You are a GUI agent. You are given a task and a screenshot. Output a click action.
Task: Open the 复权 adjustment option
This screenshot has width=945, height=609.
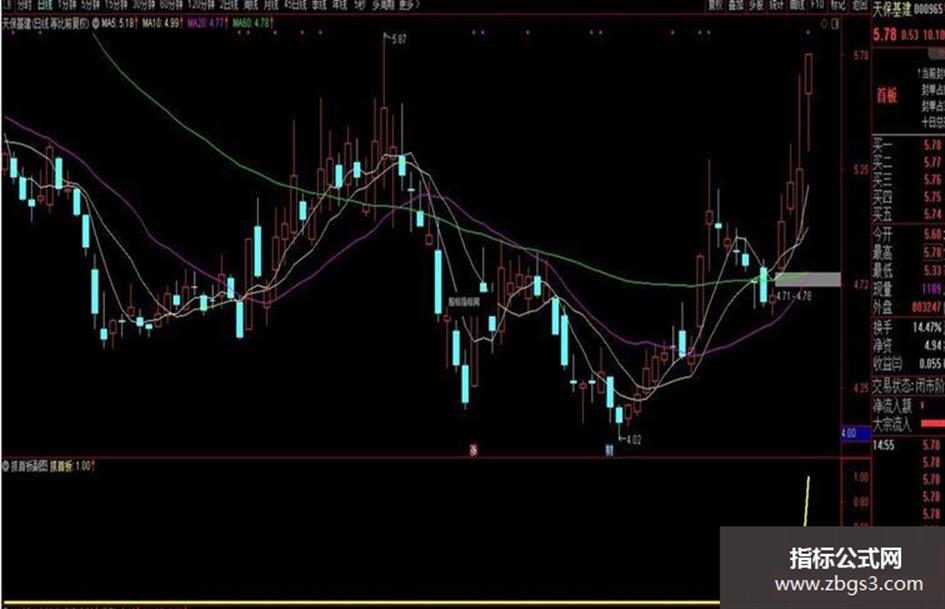[715, 5]
